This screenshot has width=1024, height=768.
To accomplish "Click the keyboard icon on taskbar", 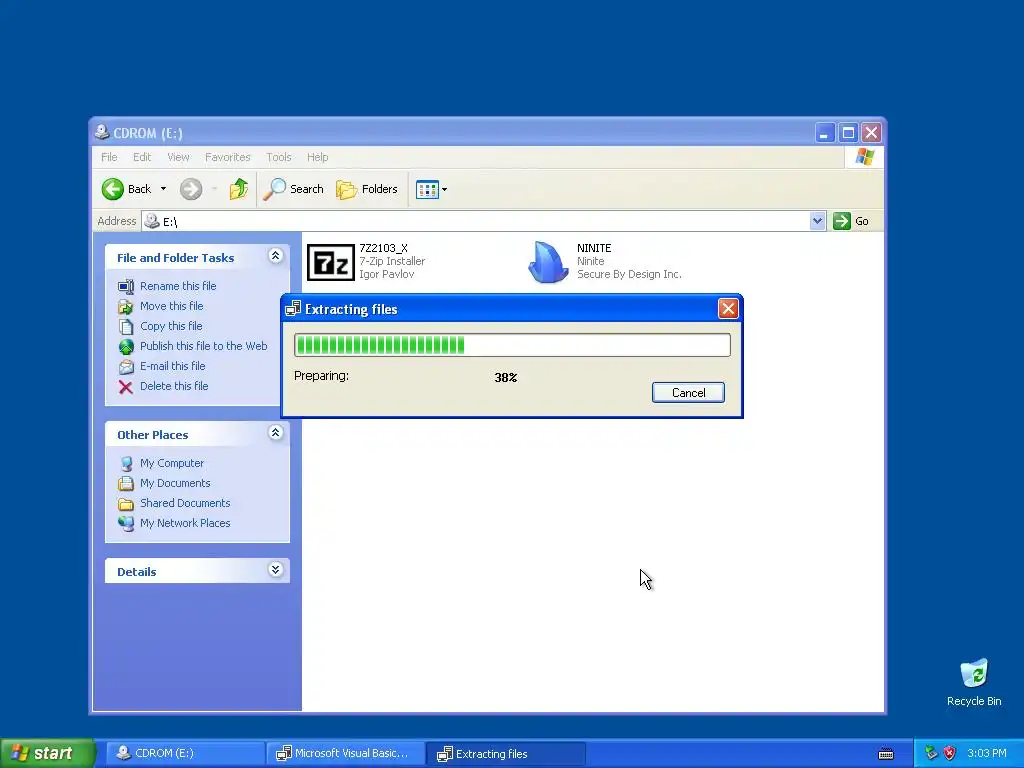I will (886, 754).
